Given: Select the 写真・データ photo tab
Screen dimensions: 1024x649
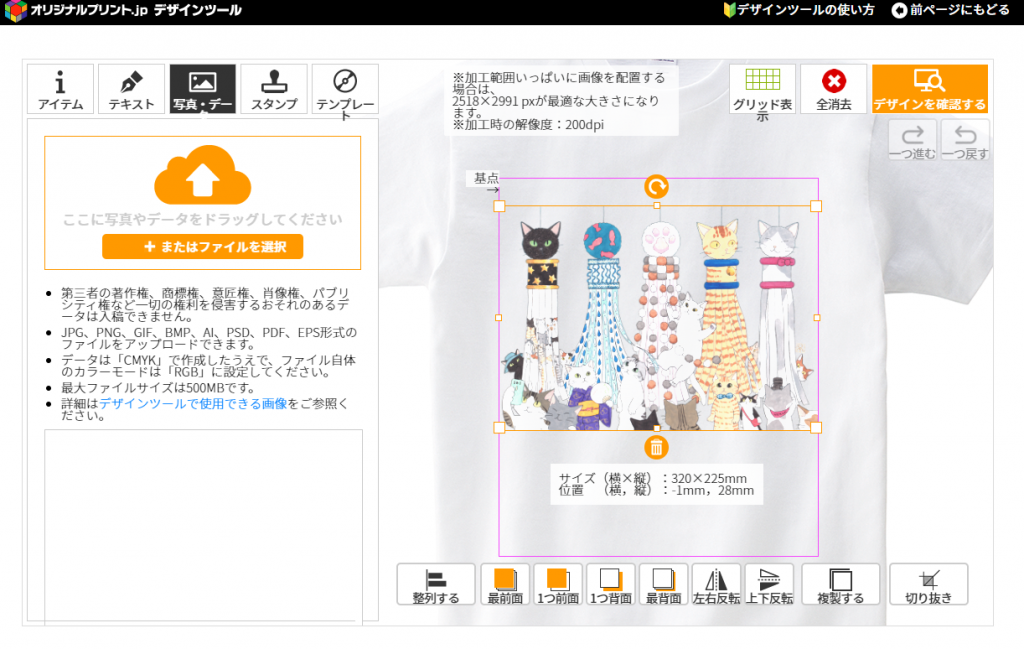Looking at the screenshot, I should pyautogui.click(x=202, y=89).
